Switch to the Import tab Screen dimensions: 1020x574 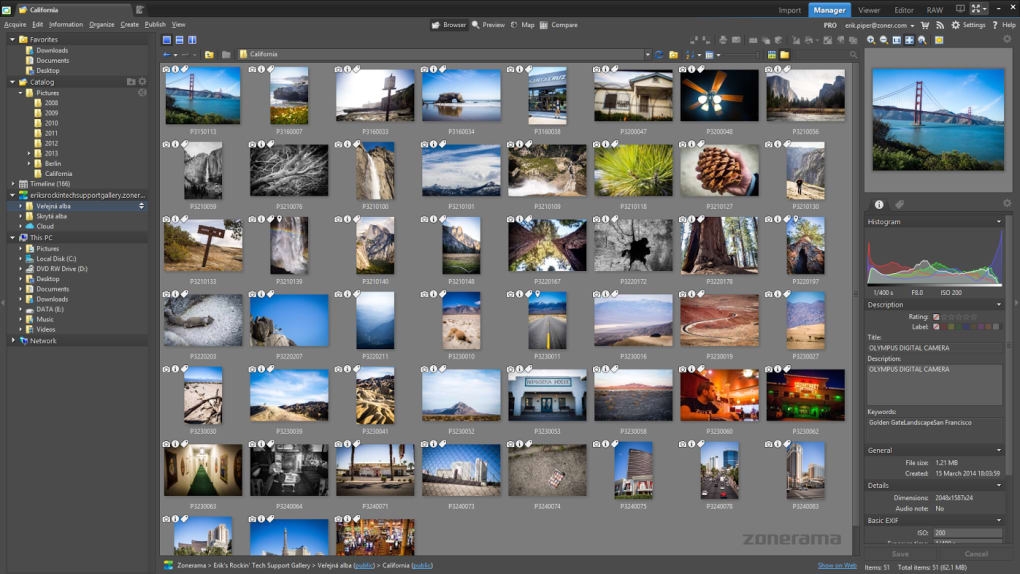(x=789, y=10)
